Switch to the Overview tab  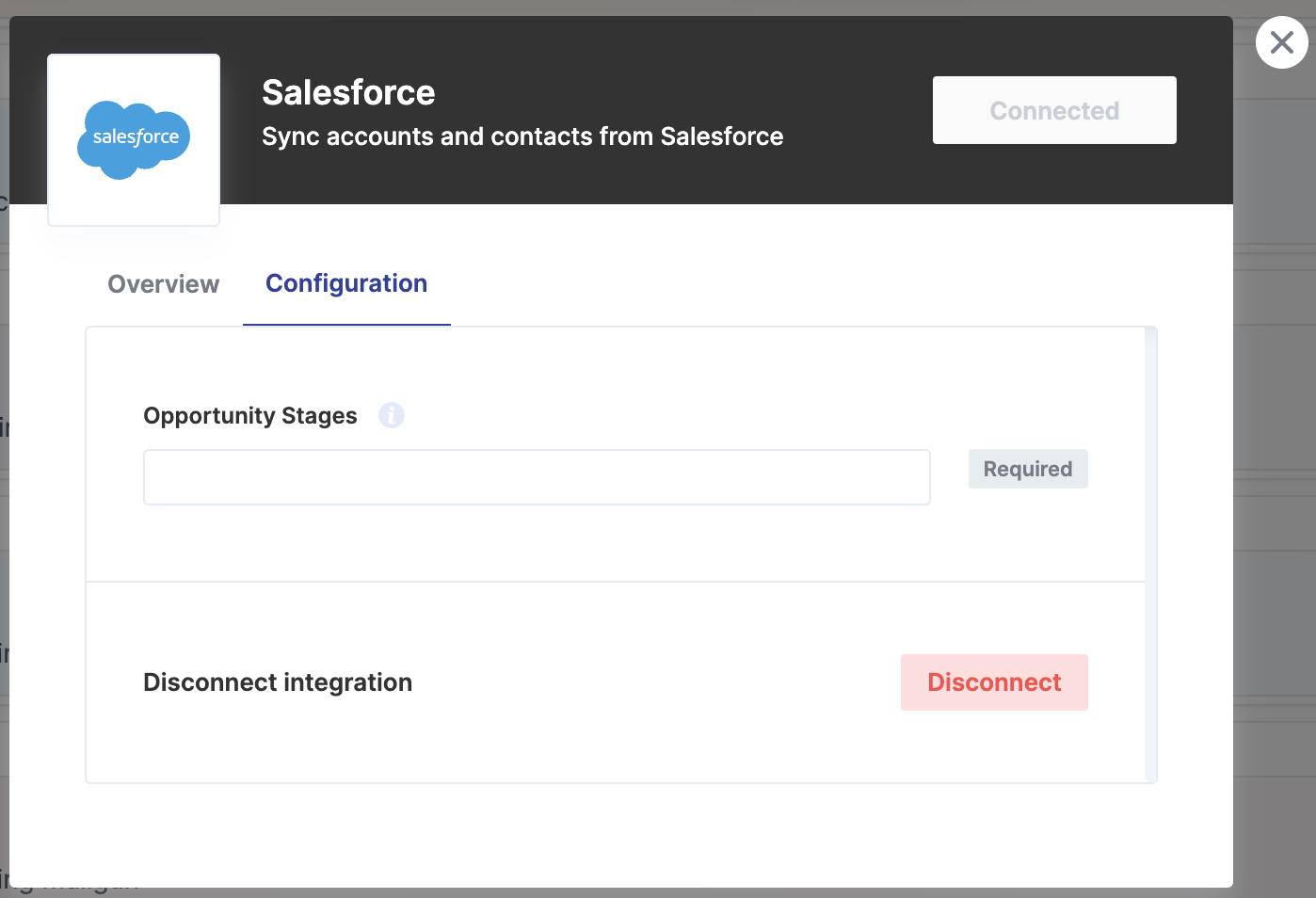coord(163,284)
